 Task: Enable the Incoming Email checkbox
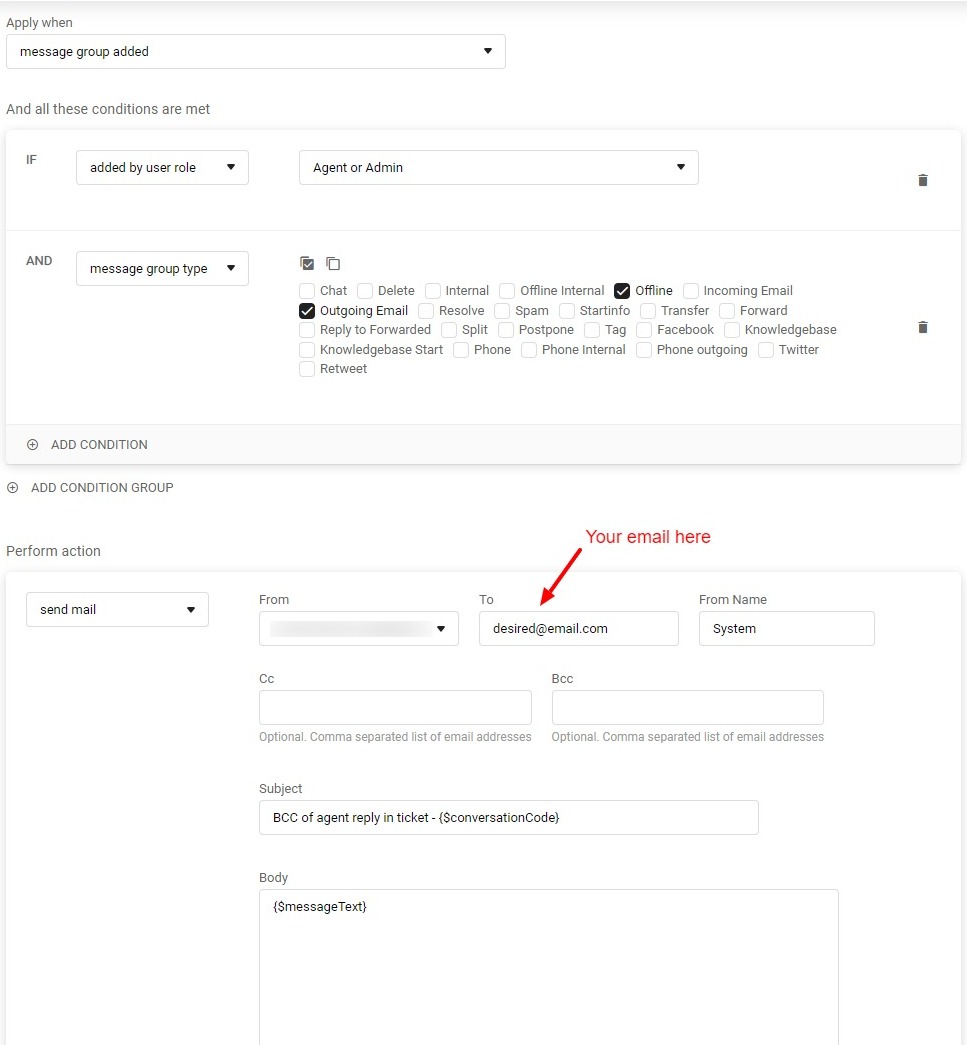pyautogui.click(x=691, y=291)
